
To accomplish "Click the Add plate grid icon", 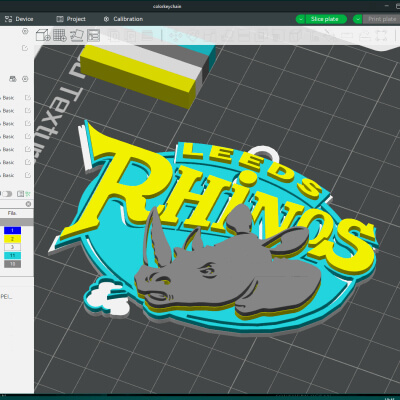I will click(60, 35).
